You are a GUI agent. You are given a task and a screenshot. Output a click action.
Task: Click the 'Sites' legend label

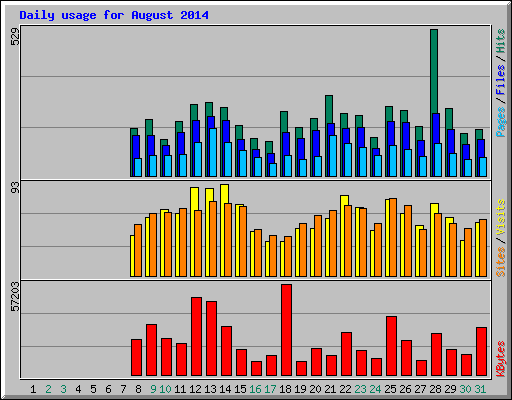pos(501,262)
